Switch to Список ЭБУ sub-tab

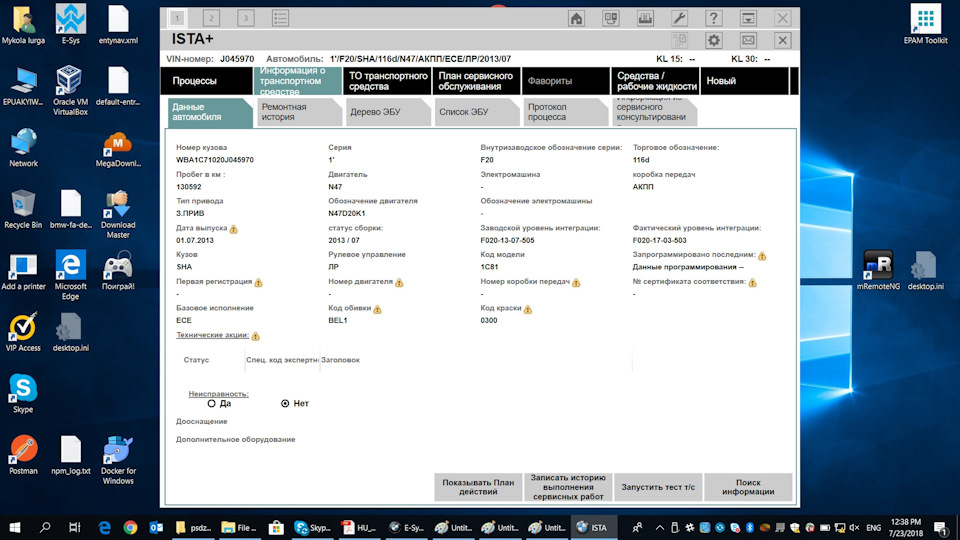point(476,112)
